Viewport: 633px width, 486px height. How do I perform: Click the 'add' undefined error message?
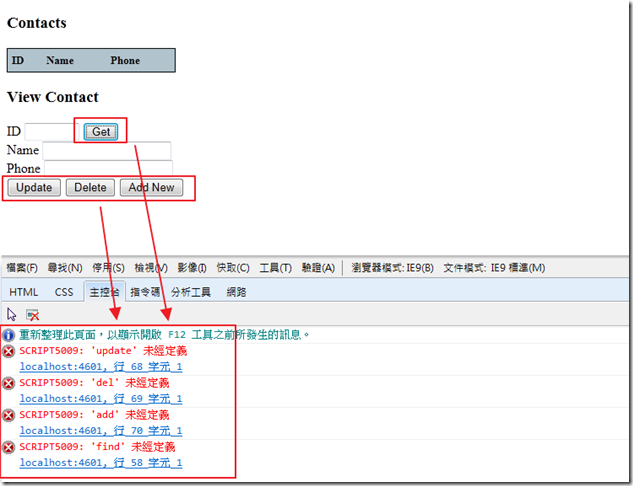tap(94, 415)
